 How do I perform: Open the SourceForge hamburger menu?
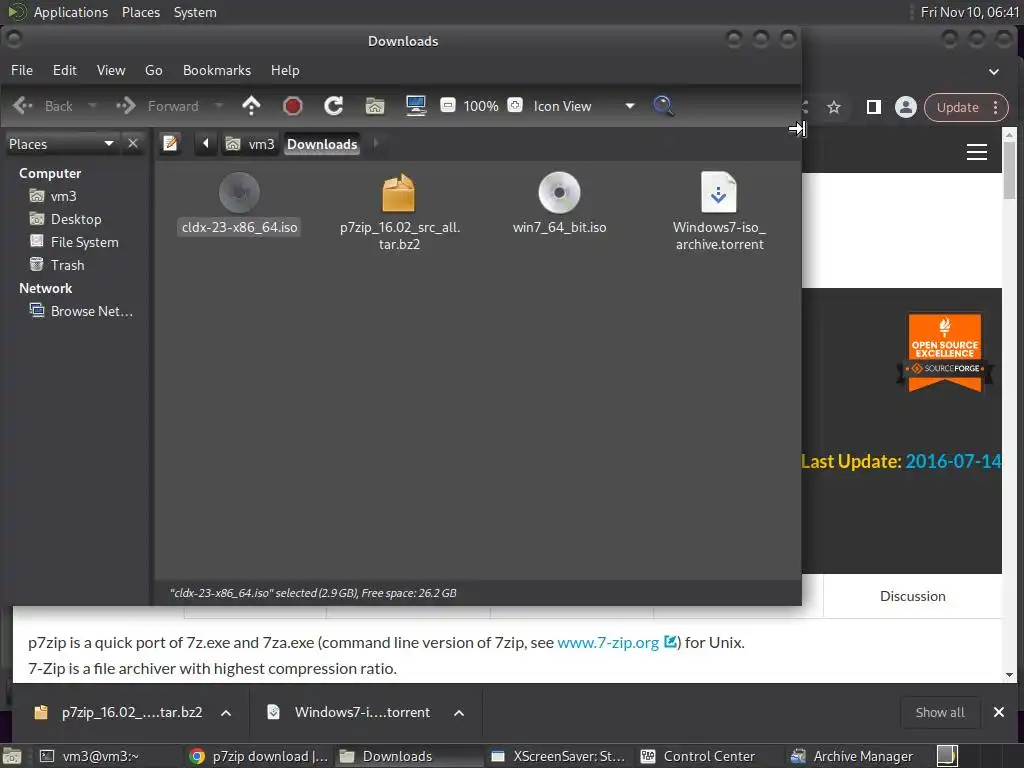pos(977,153)
